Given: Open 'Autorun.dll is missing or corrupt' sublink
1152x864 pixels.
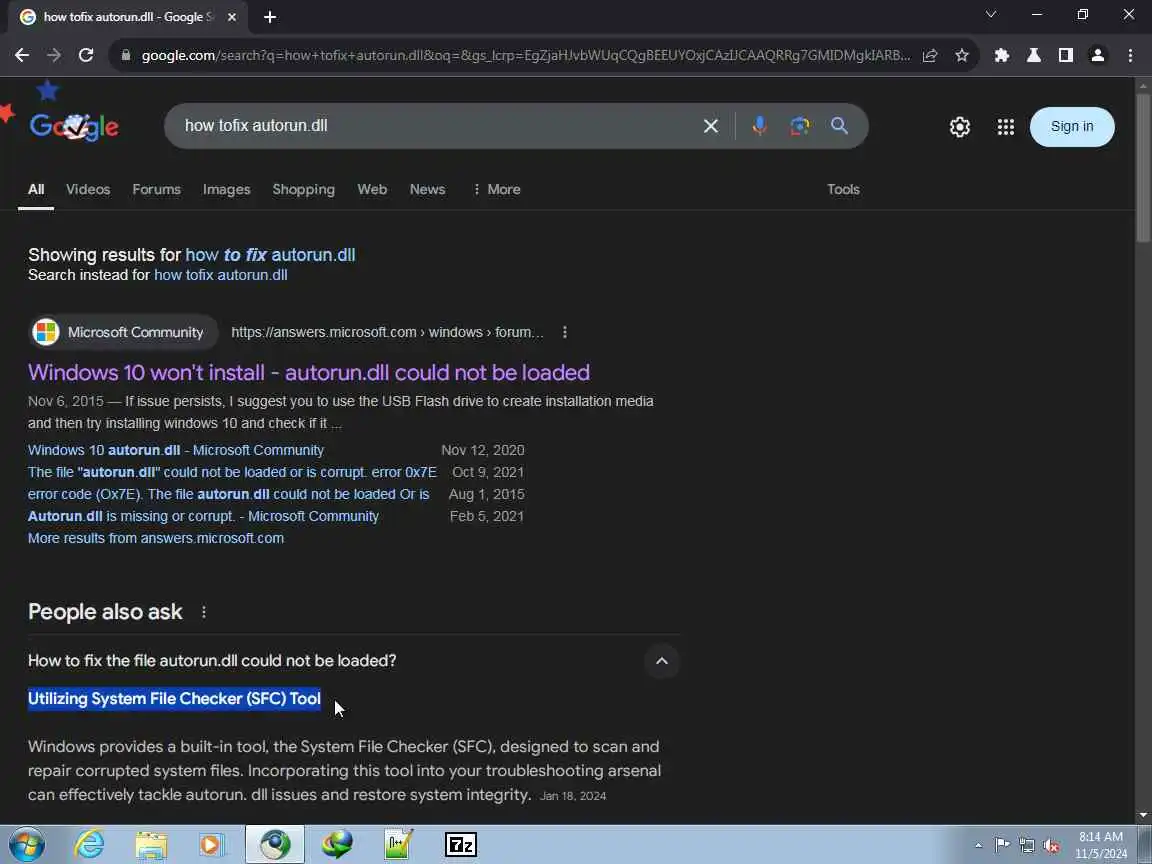Looking at the screenshot, I should 204,516.
